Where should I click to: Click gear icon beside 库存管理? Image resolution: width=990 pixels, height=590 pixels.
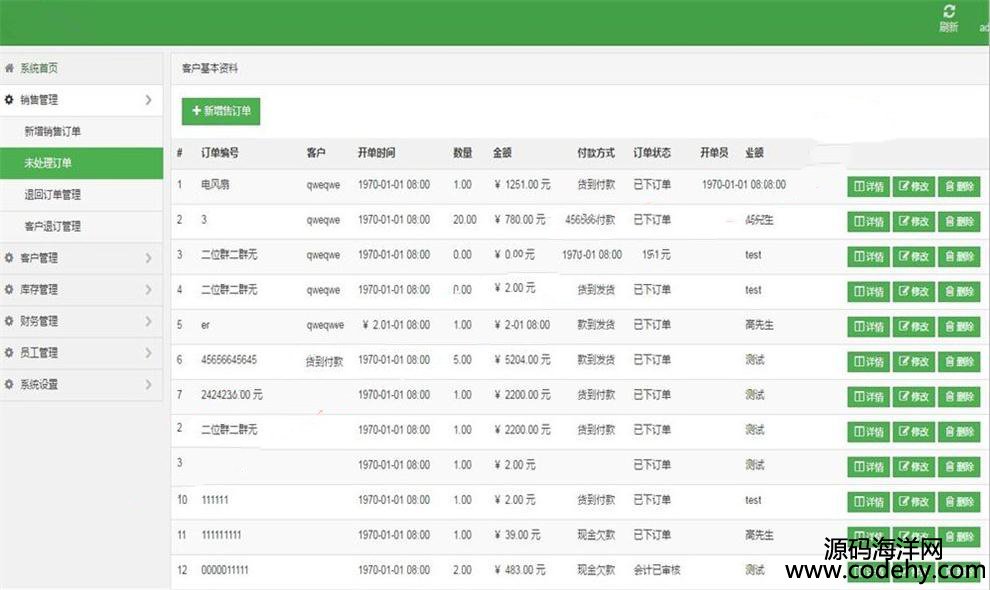(x=10, y=290)
